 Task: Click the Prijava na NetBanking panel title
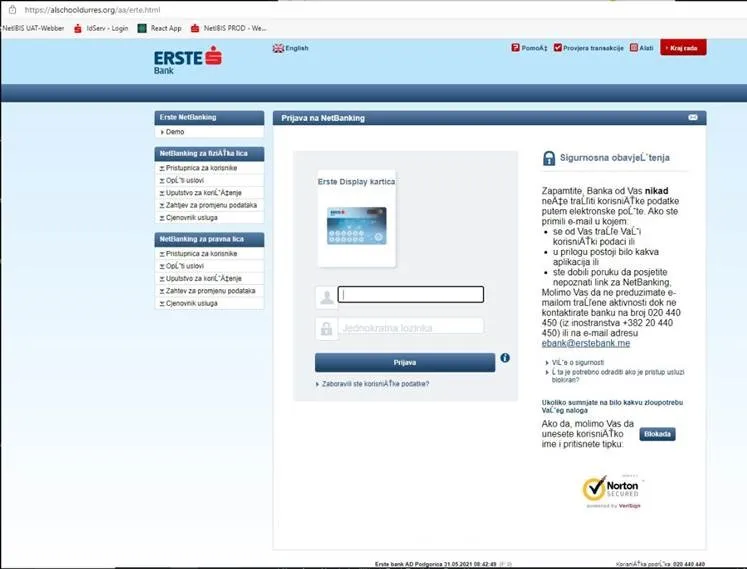click(x=323, y=118)
